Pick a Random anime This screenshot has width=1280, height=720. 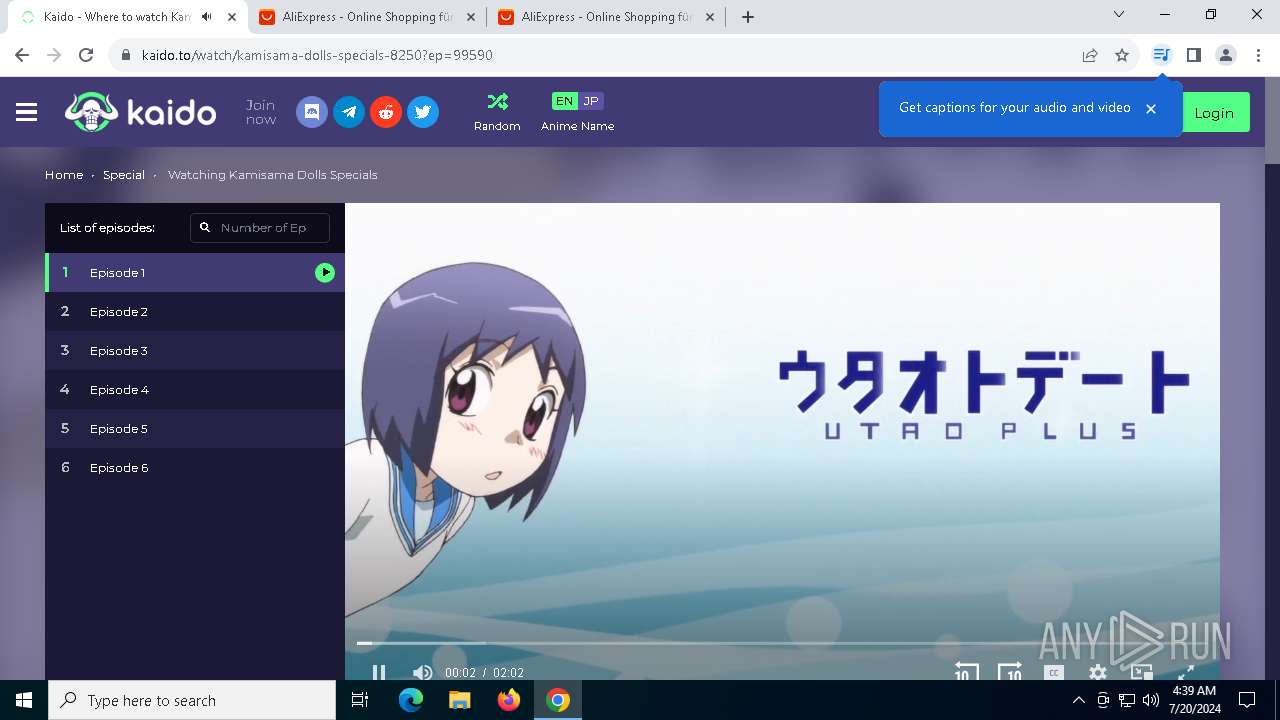[x=497, y=112]
